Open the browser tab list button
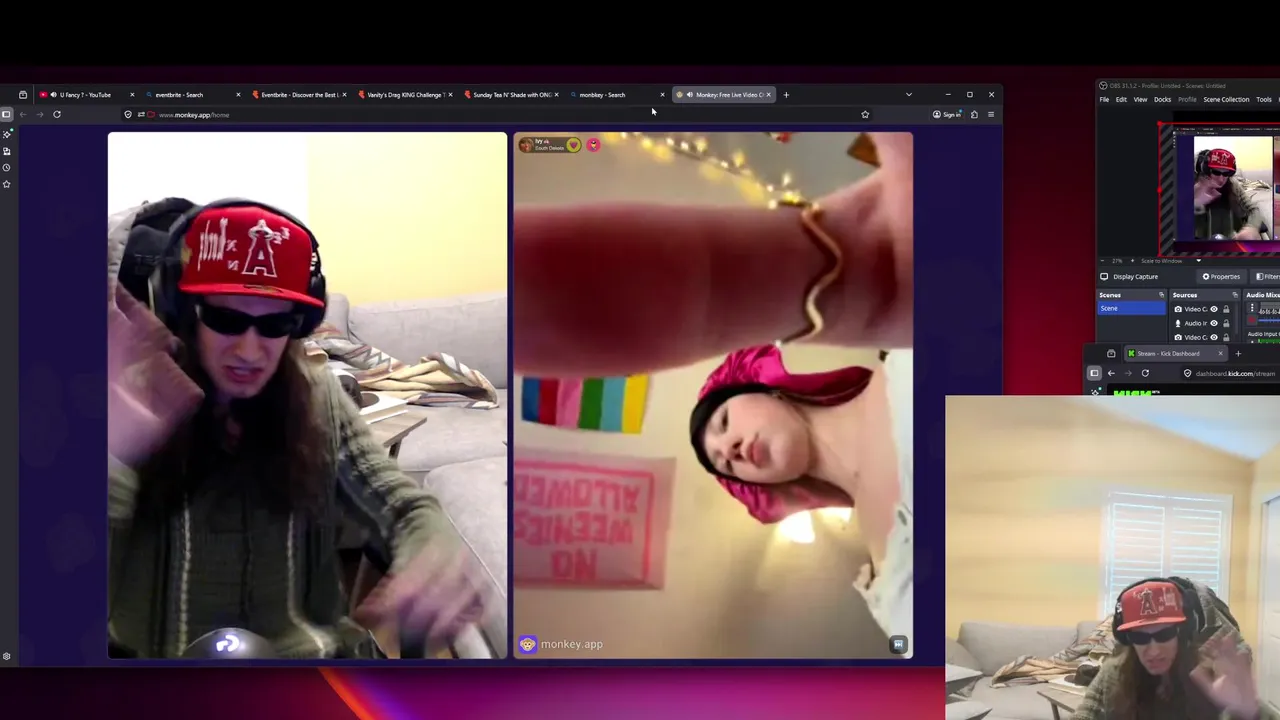This screenshot has width=1280, height=720. click(23, 95)
